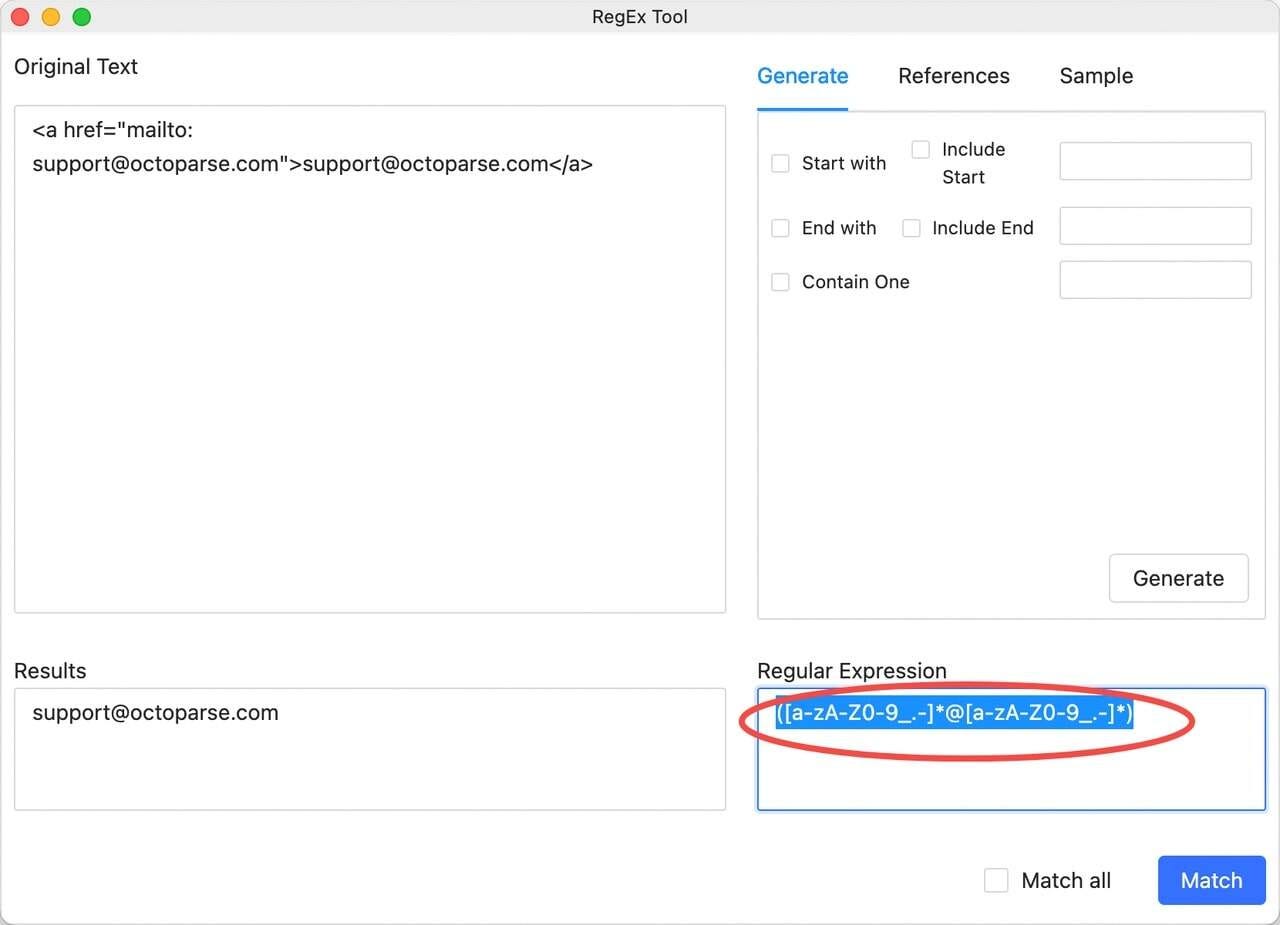Toggle the Match all checkbox
This screenshot has height=925, width=1280.
(x=996, y=880)
